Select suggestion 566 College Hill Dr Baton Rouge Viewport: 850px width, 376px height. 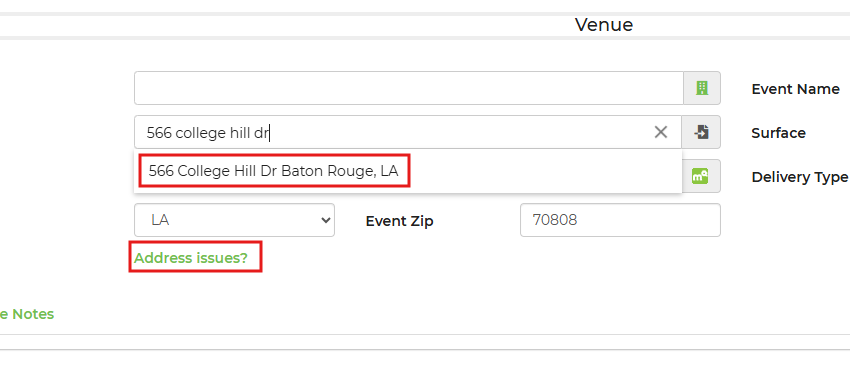click(x=274, y=171)
